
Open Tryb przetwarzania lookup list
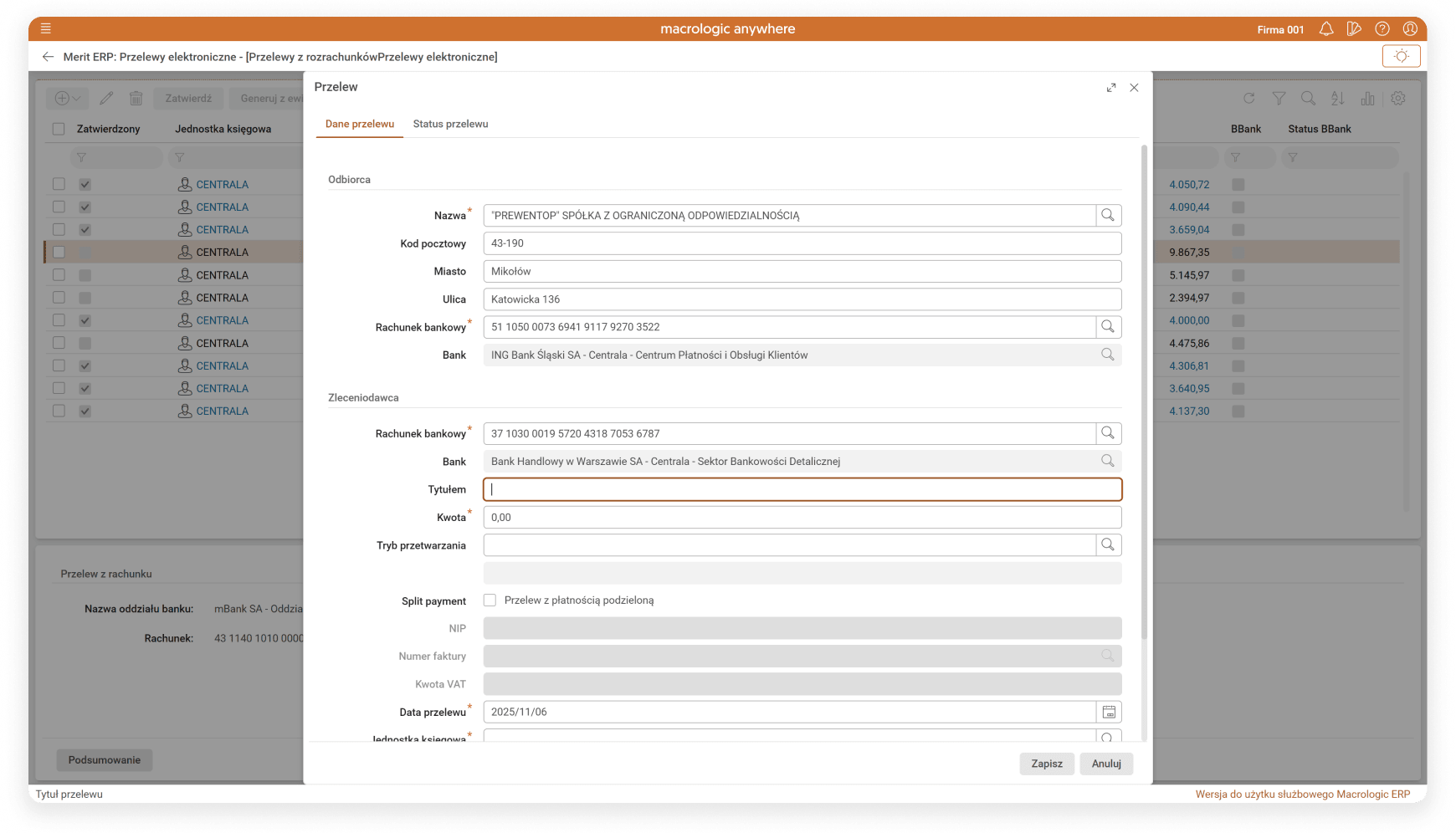(x=1108, y=545)
